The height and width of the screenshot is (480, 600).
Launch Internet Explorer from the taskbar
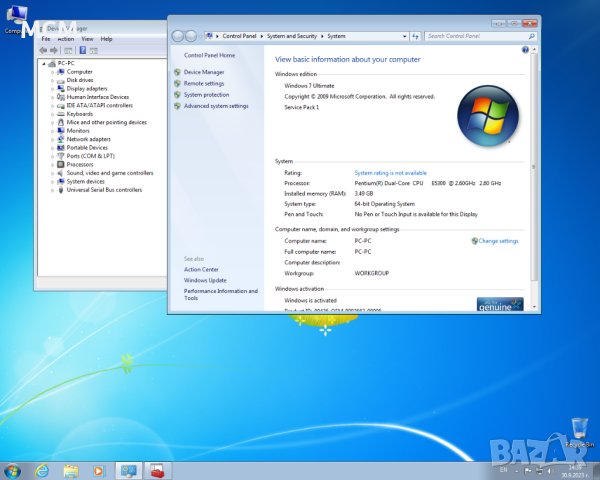pyautogui.click(x=42, y=470)
